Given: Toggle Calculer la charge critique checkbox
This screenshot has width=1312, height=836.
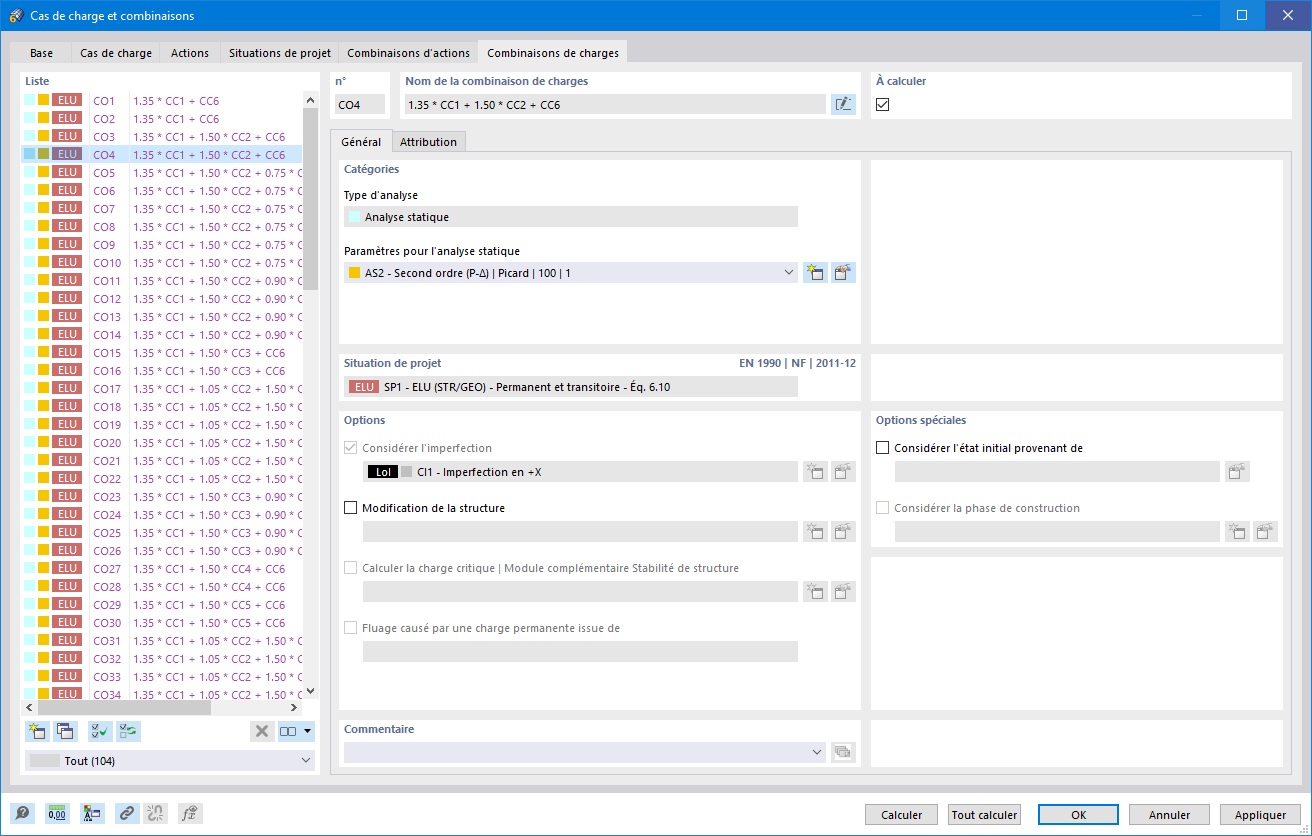Looking at the screenshot, I should [x=350, y=568].
